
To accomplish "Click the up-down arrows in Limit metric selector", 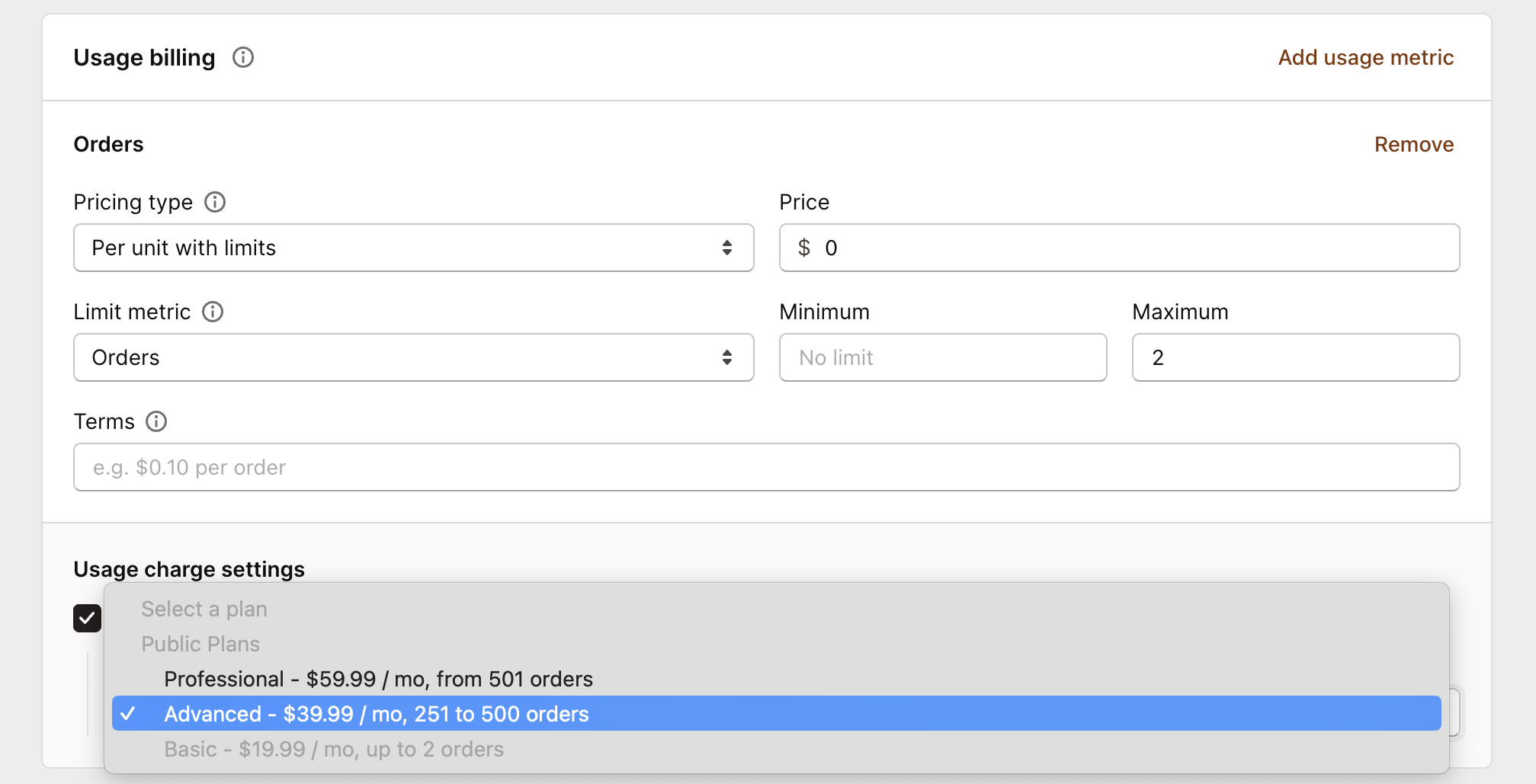I will pyautogui.click(x=726, y=357).
